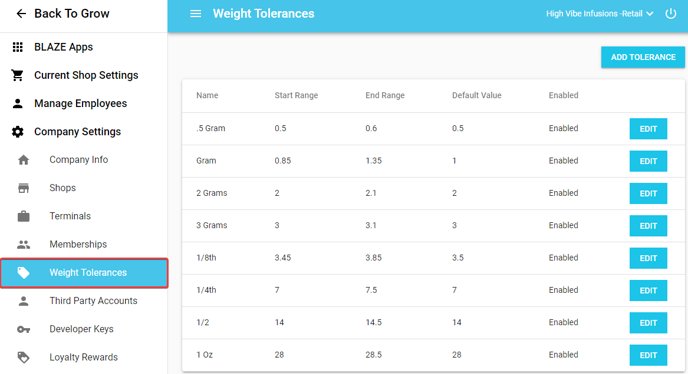Click the person icon beside Manage Employees
Screen dimensions: 688x374
coord(18,104)
